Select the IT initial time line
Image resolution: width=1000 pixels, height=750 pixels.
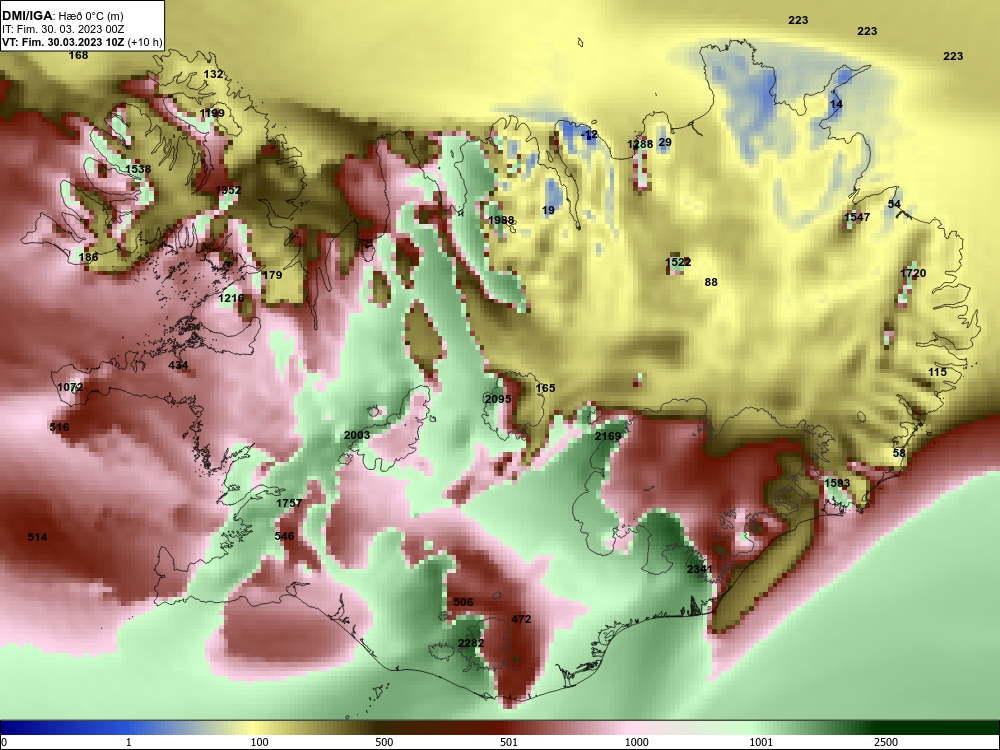pos(63,29)
